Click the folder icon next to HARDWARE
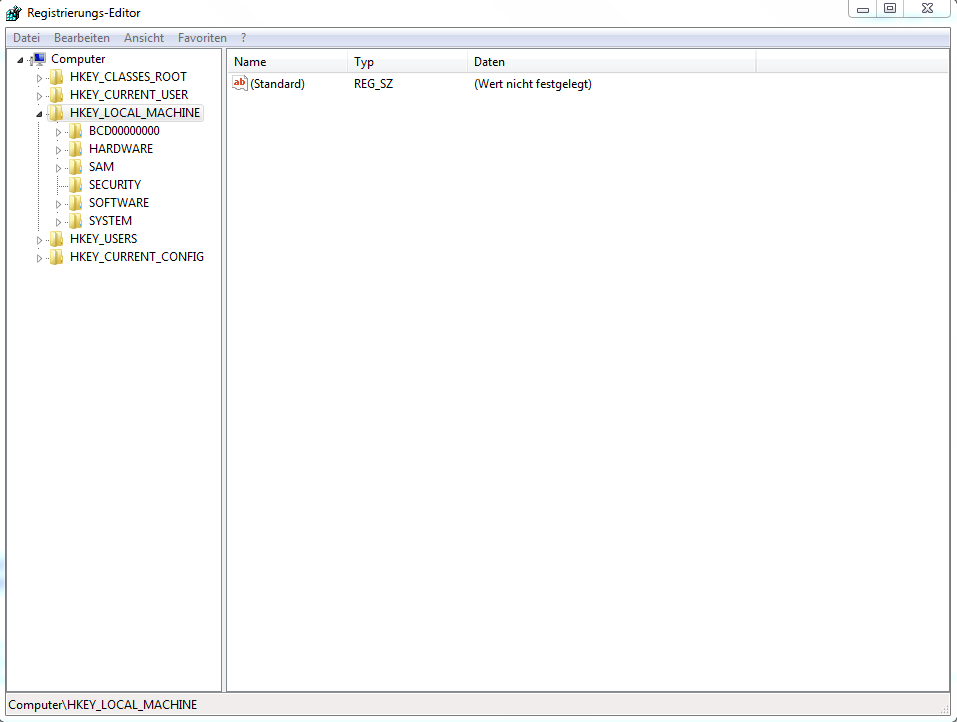 pos(75,148)
